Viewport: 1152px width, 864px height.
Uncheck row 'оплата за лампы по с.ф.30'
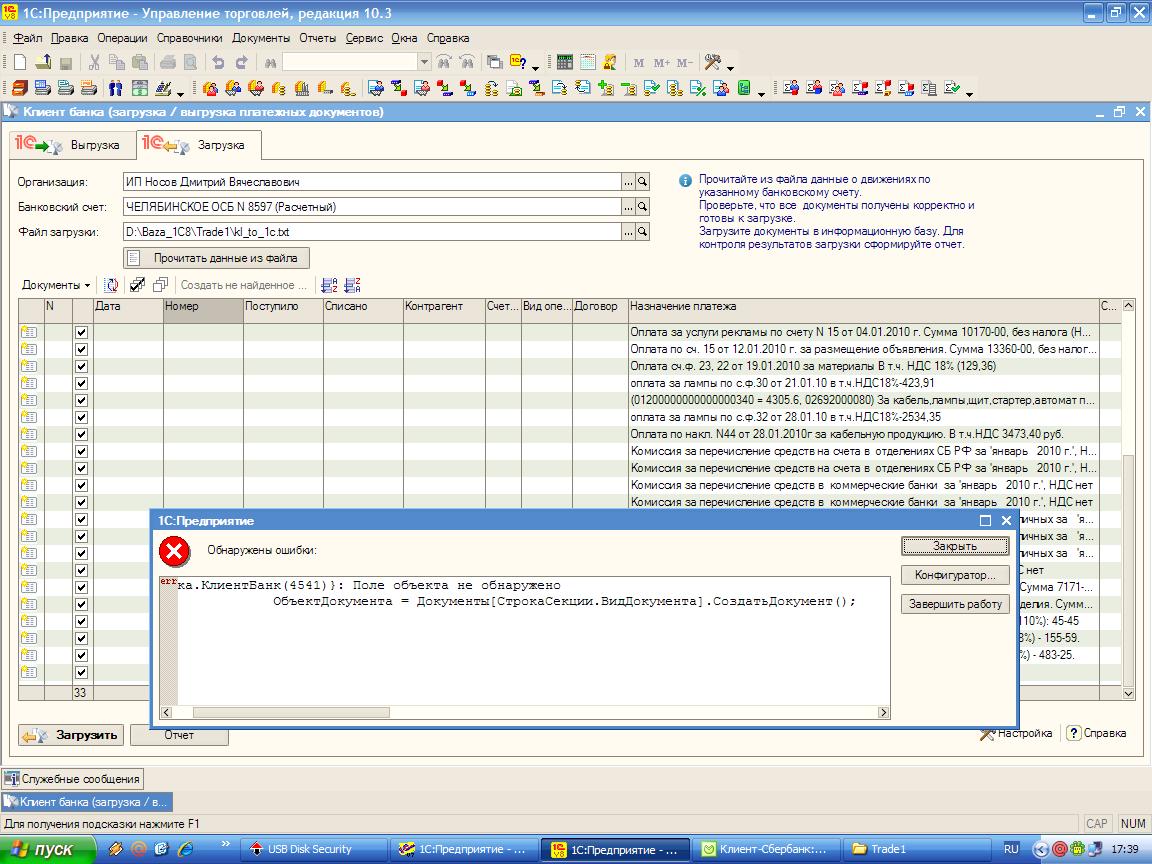pos(82,383)
